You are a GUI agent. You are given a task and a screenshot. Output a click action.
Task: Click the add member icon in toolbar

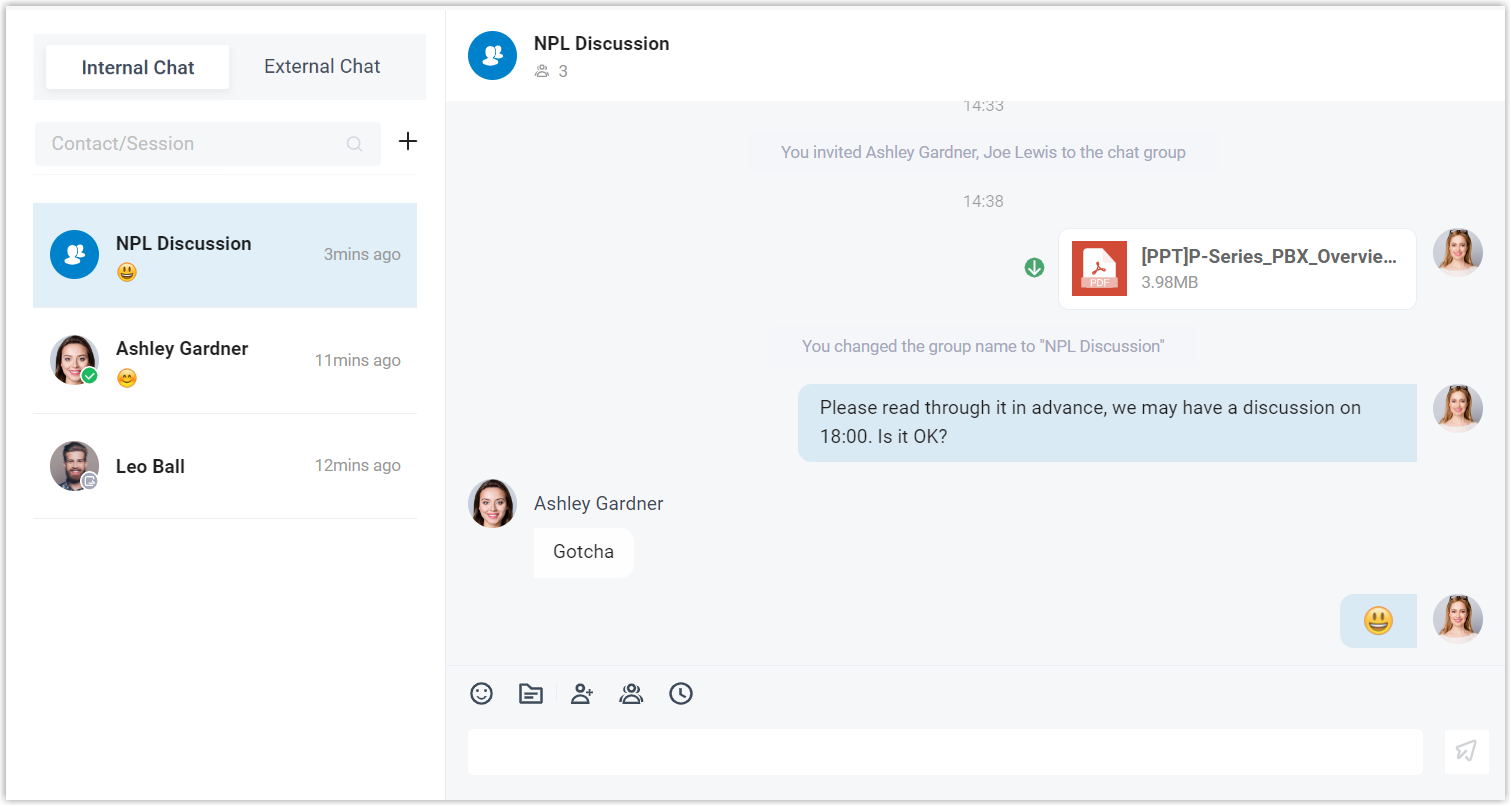[582, 693]
